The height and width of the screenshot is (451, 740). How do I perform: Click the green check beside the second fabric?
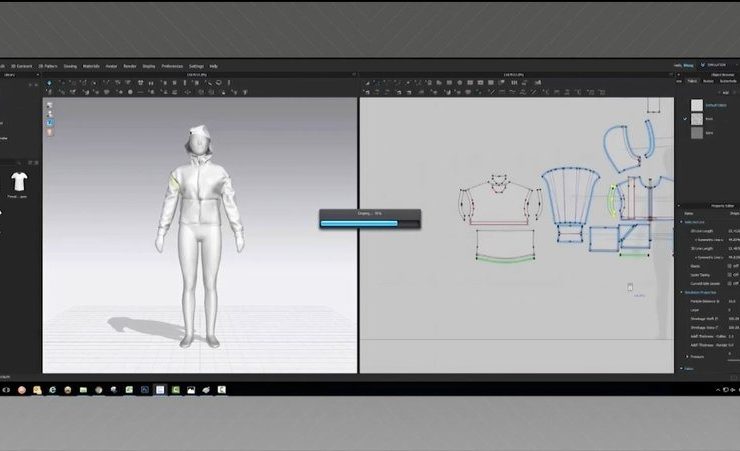(x=685, y=119)
